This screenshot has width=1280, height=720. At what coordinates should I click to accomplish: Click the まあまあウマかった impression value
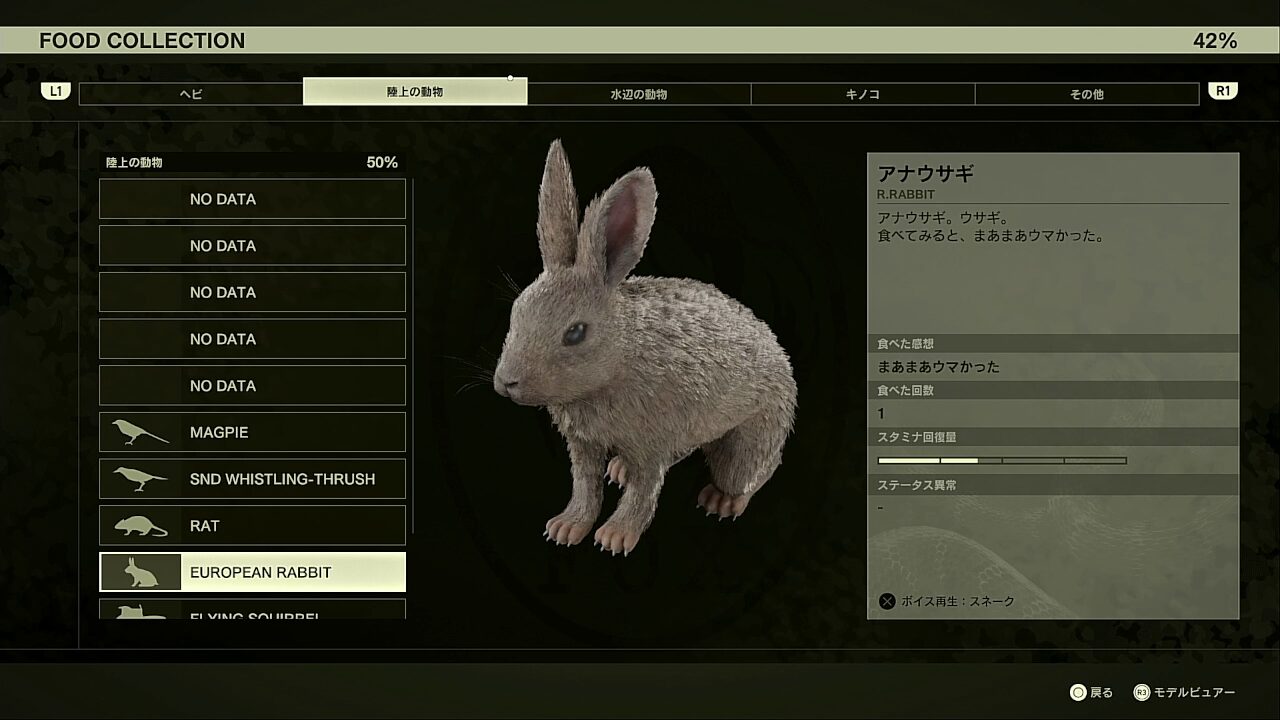coord(938,367)
